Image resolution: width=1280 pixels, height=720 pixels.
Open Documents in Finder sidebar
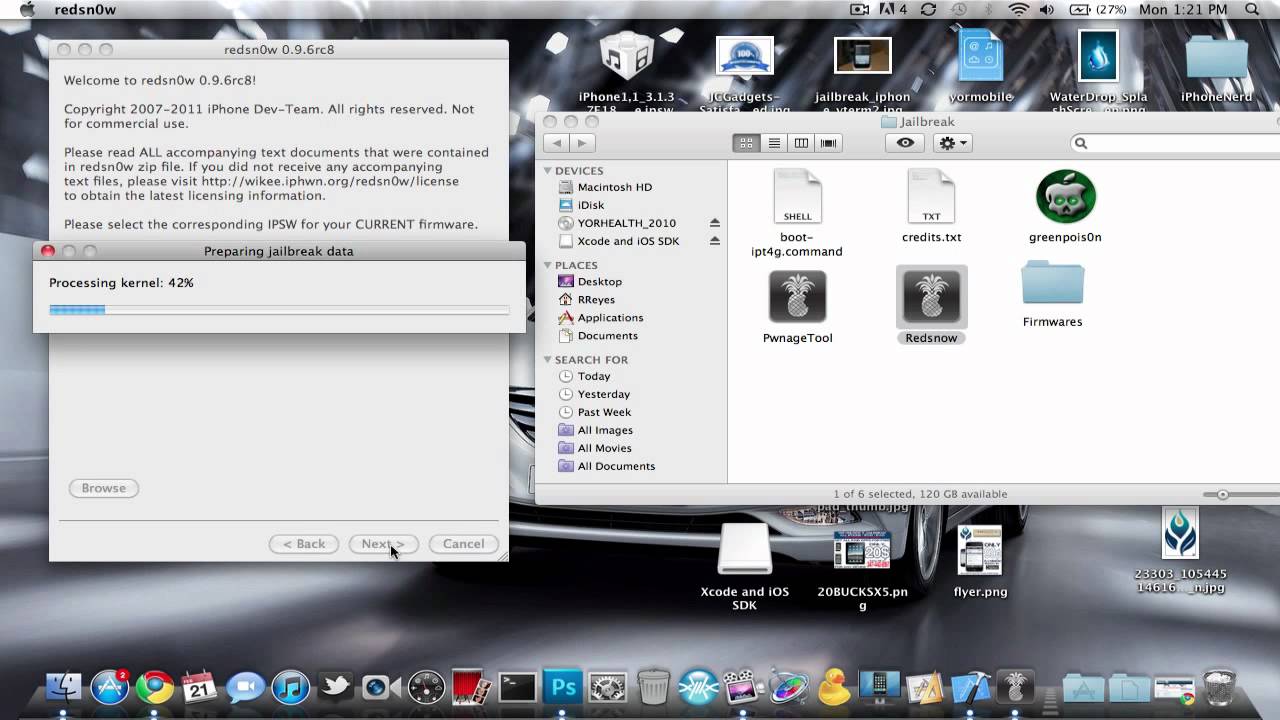click(x=607, y=336)
